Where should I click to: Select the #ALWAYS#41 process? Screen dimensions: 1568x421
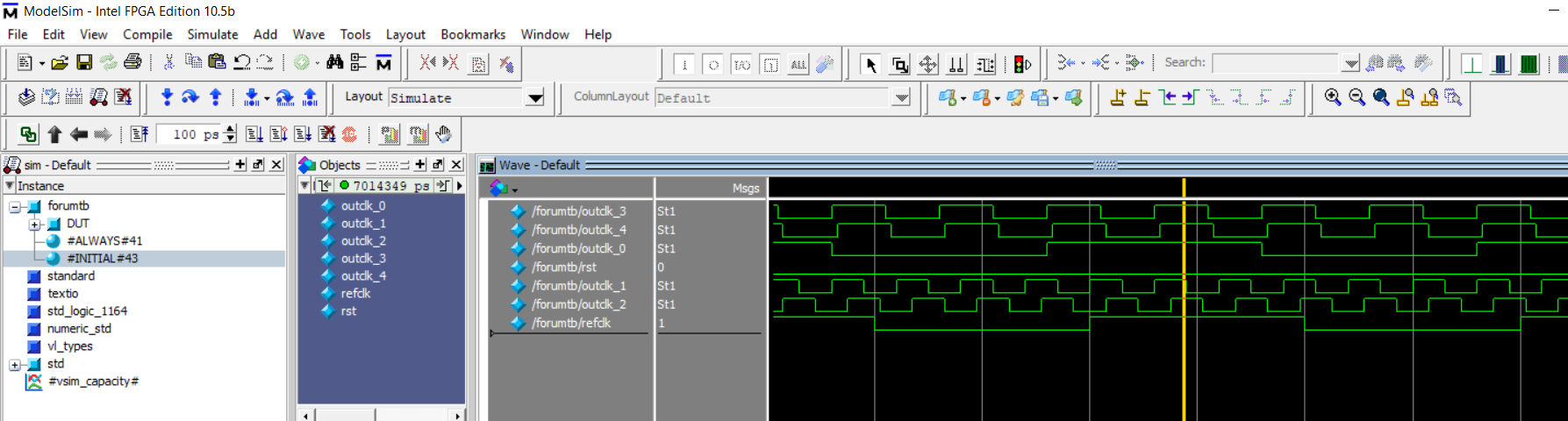pos(104,241)
